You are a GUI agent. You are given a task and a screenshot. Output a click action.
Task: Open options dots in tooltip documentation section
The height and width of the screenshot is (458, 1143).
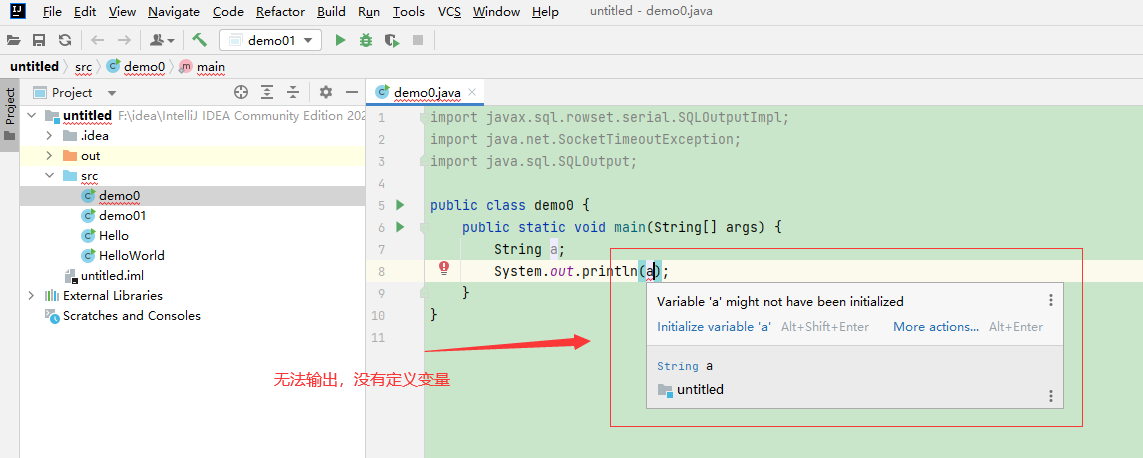point(1050,396)
